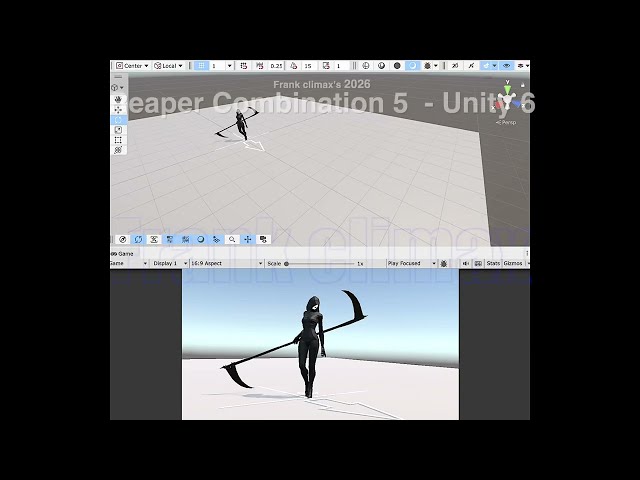Adjust the Game view Scale slider
Viewport: 640px width, 480px height.
tap(320, 264)
